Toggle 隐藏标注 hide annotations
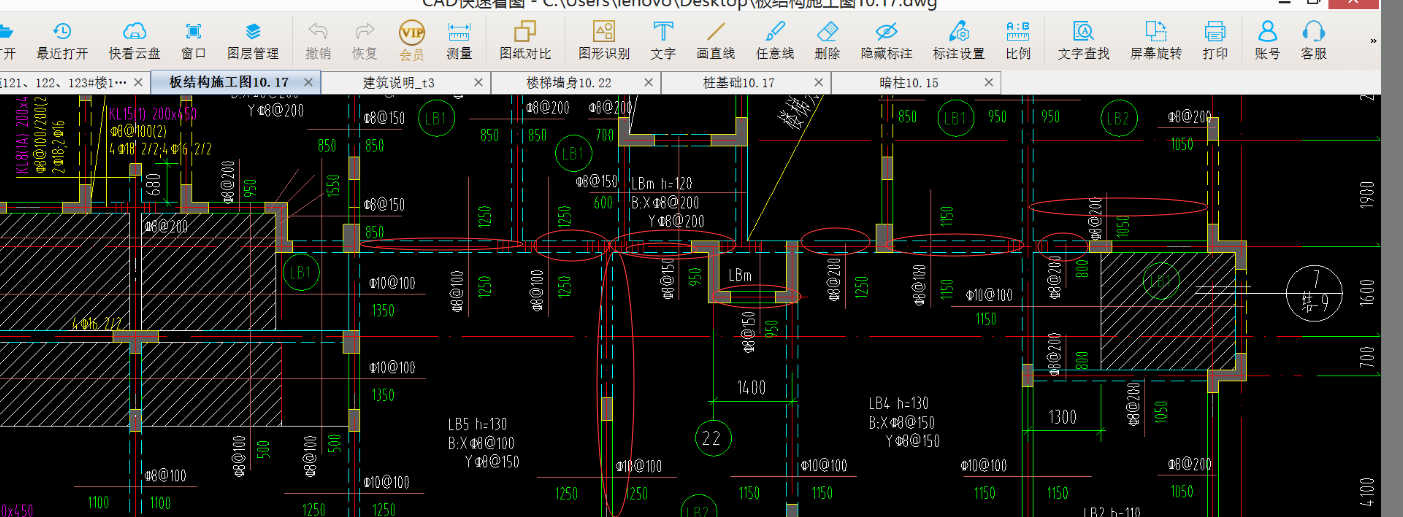Image resolution: width=1403 pixels, height=517 pixels. [x=886, y=41]
